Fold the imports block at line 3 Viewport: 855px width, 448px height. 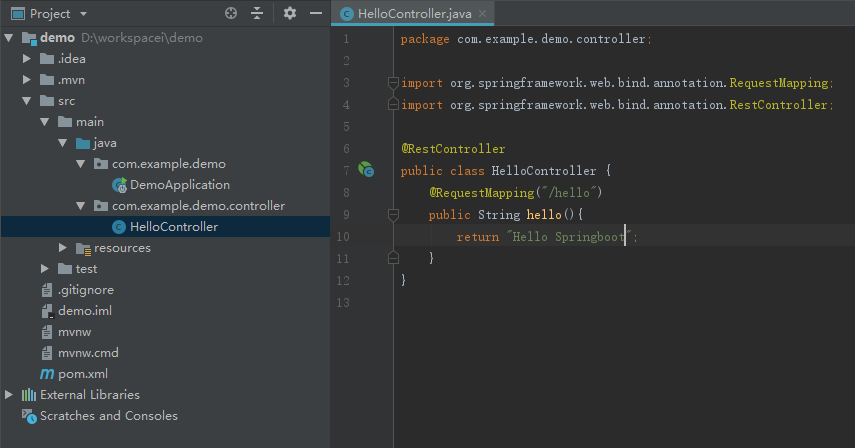pos(393,82)
